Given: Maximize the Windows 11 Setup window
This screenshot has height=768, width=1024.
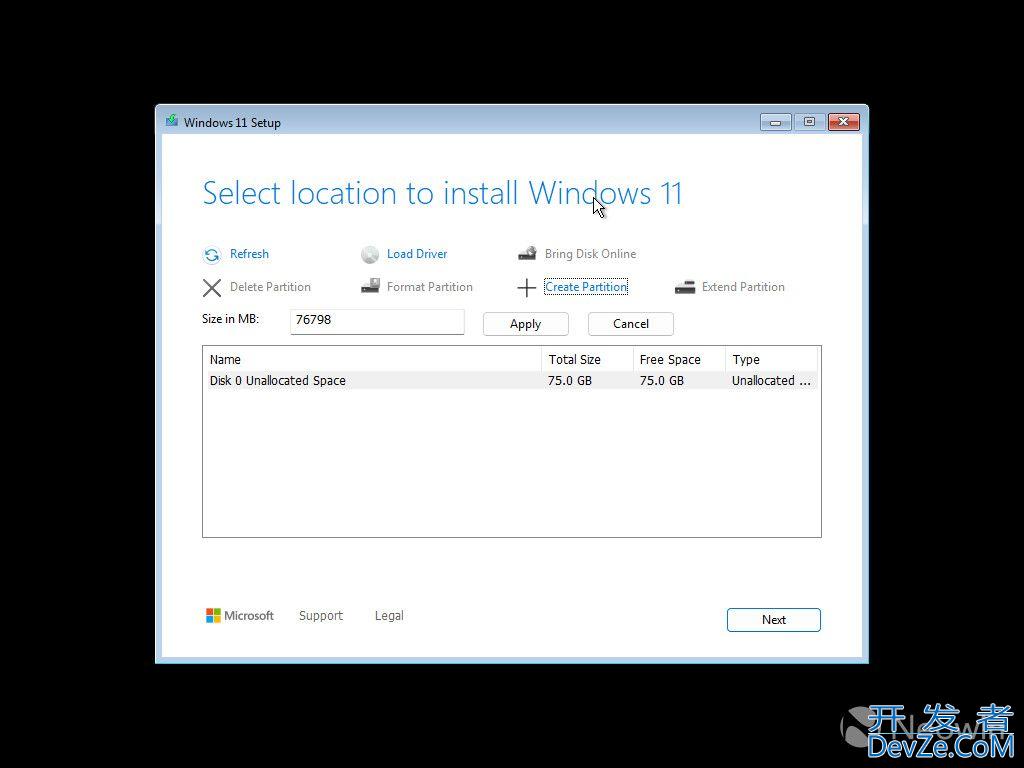Looking at the screenshot, I should [809, 122].
